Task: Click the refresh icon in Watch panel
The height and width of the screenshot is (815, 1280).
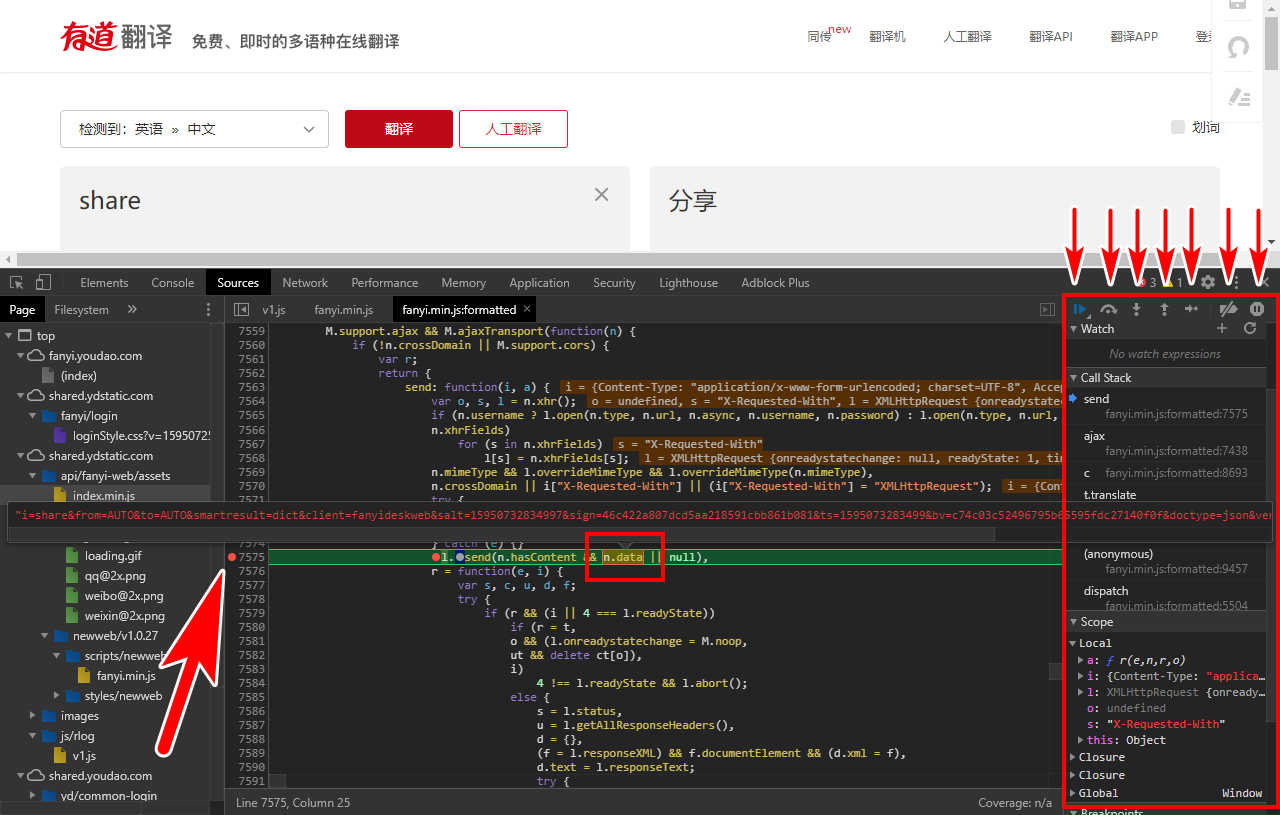Action: pyautogui.click(x=1249, y=328)
